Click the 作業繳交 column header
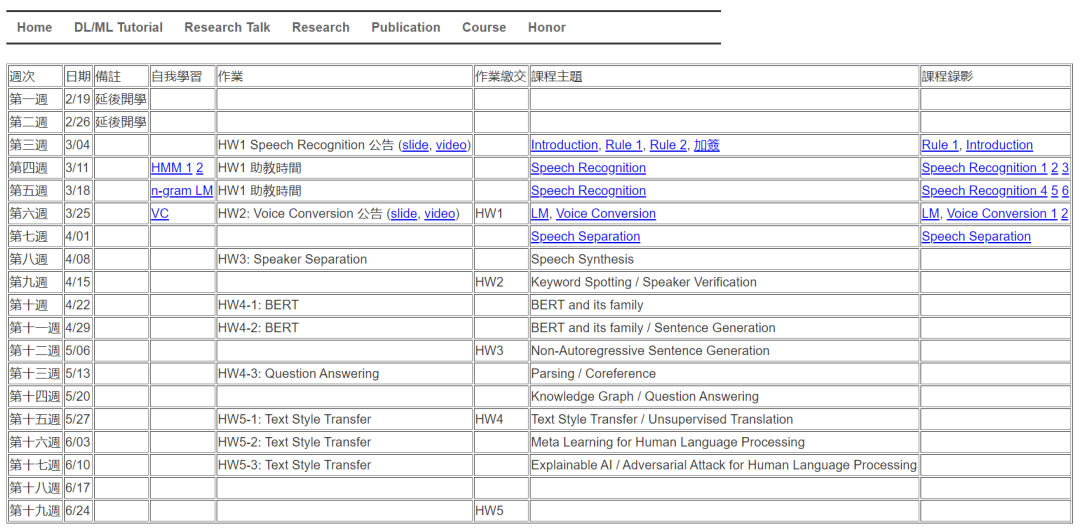Image resolution: width=1080 pixels, height=531 pixels. coord(501,76)
